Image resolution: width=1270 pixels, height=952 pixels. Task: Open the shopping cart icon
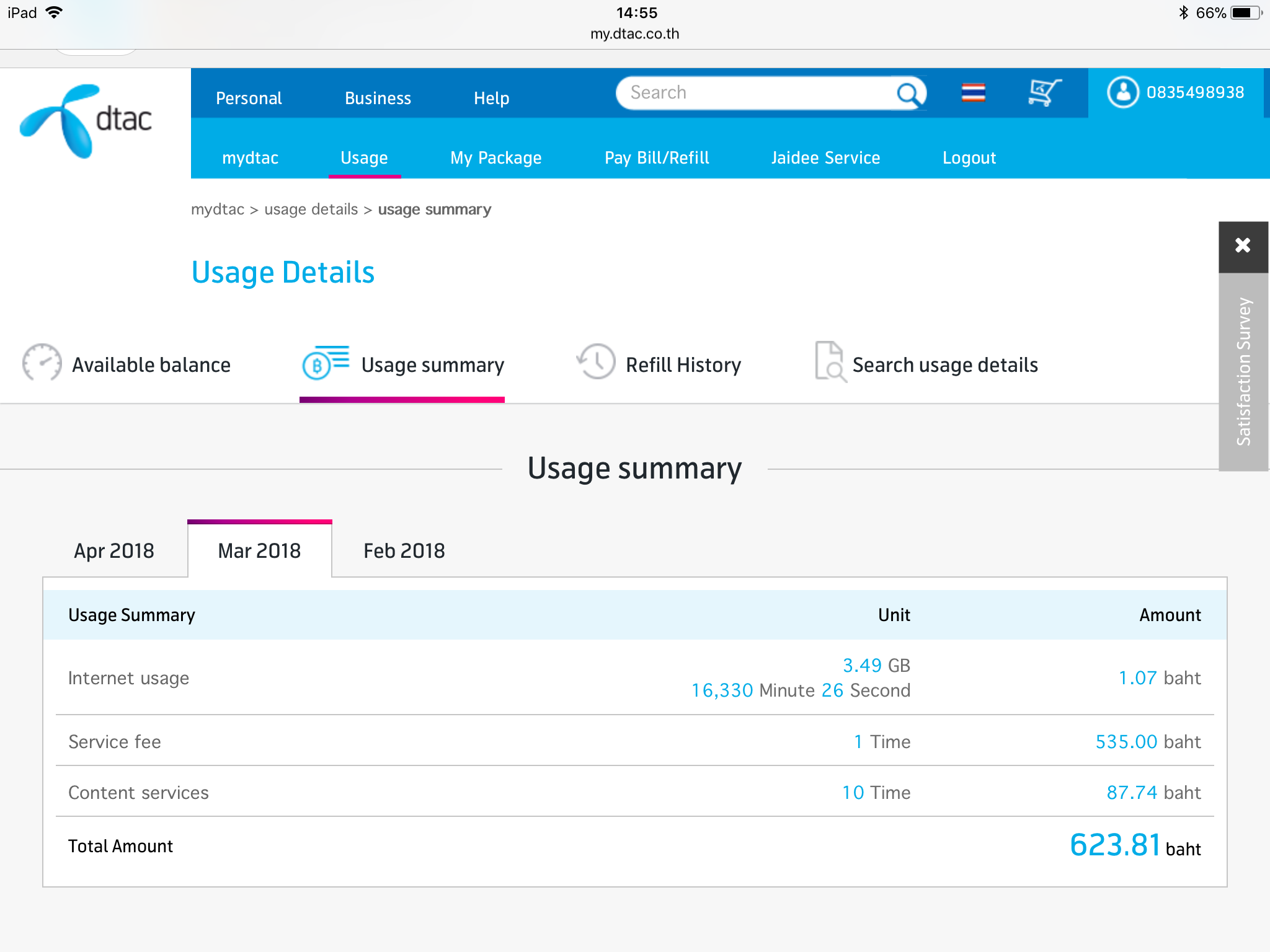coord(1044,93)
